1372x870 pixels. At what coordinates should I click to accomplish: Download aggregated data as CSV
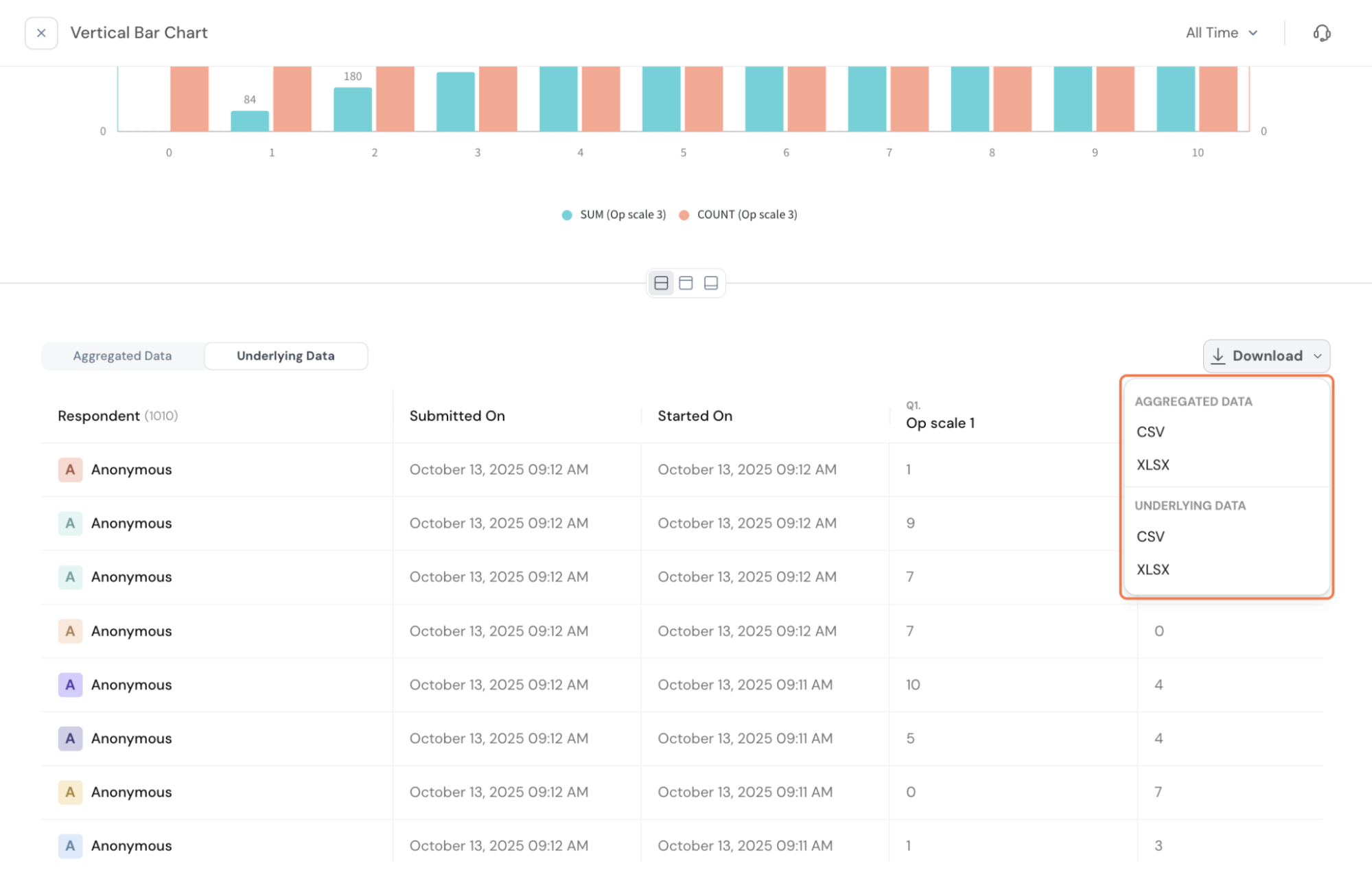point(1150,432)
